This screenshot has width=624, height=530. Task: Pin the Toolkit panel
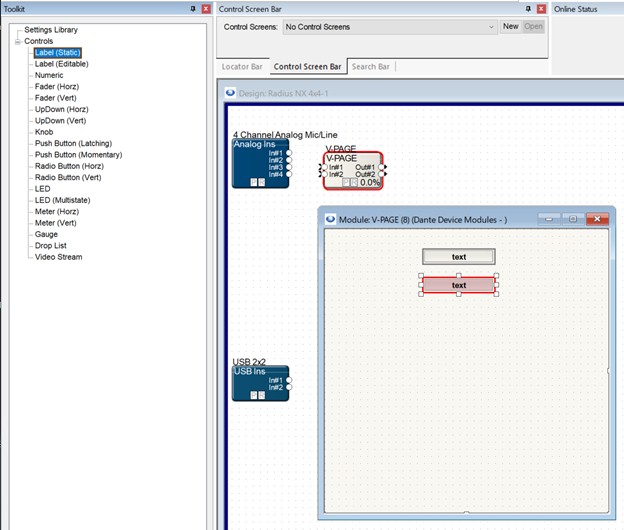point(193,9)
